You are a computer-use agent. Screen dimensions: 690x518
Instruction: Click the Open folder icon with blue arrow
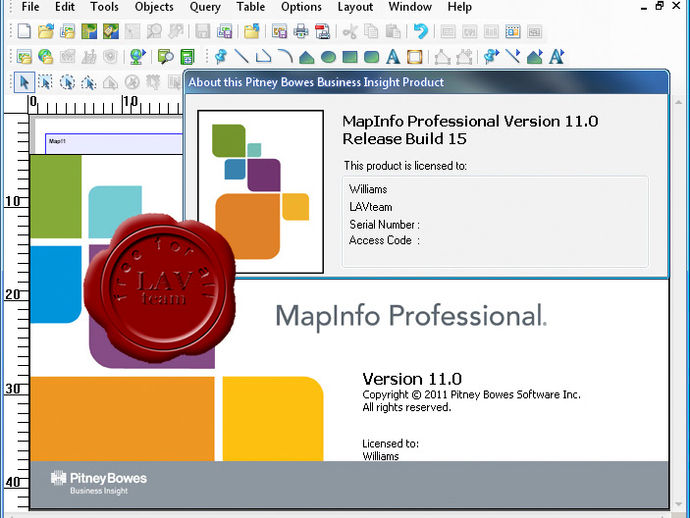click(x=46, y=32)
